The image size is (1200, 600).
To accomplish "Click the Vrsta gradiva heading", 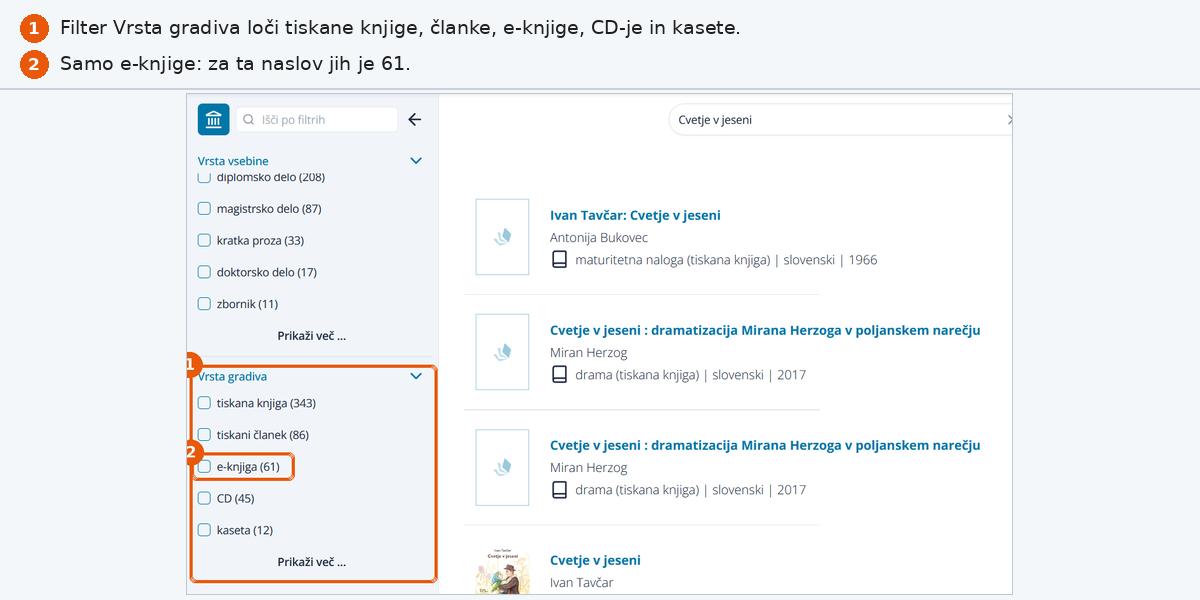I will [x=233, y=377].
